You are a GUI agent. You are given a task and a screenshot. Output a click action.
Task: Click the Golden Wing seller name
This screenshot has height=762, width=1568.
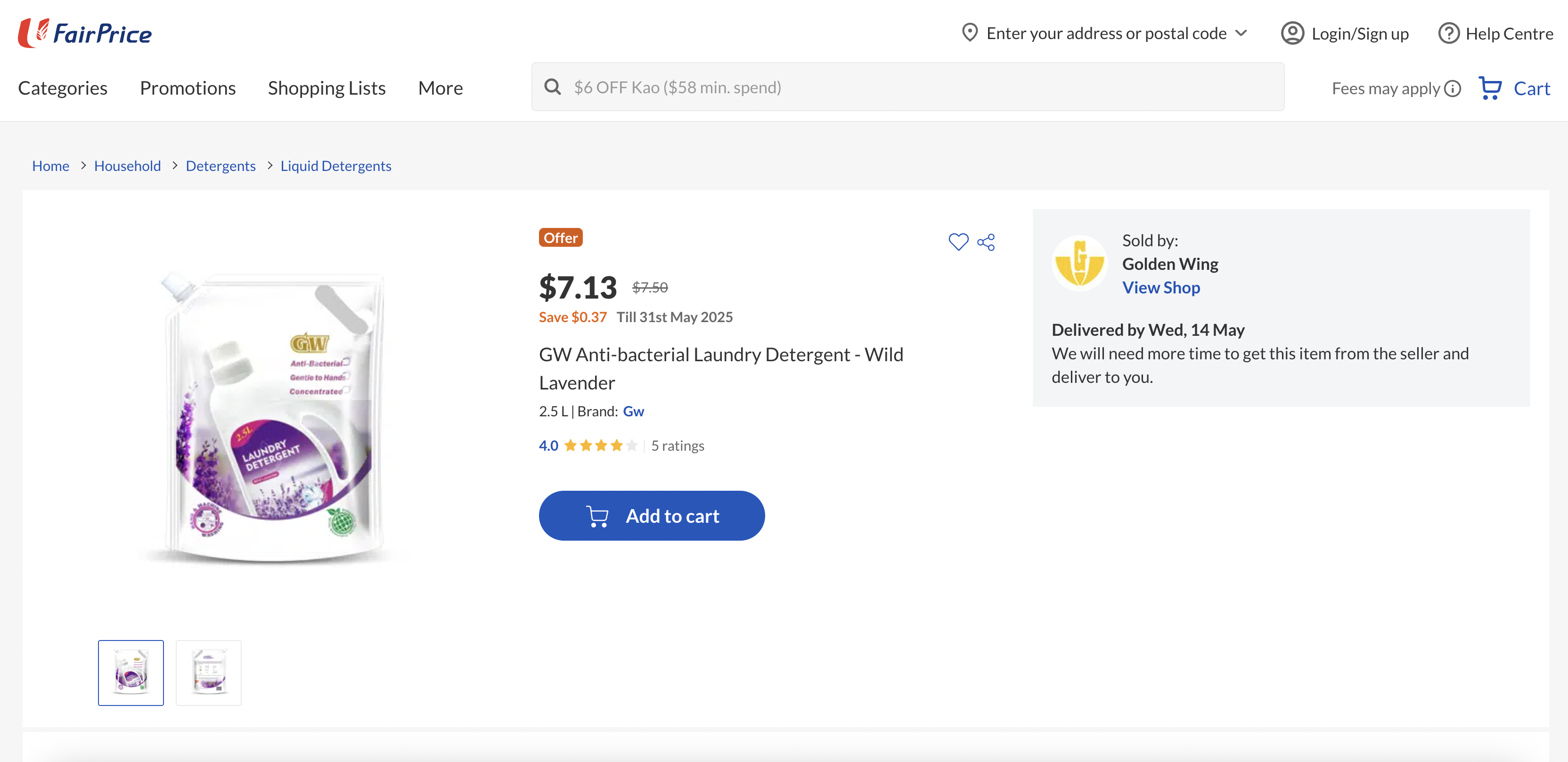coord(1170,264)
